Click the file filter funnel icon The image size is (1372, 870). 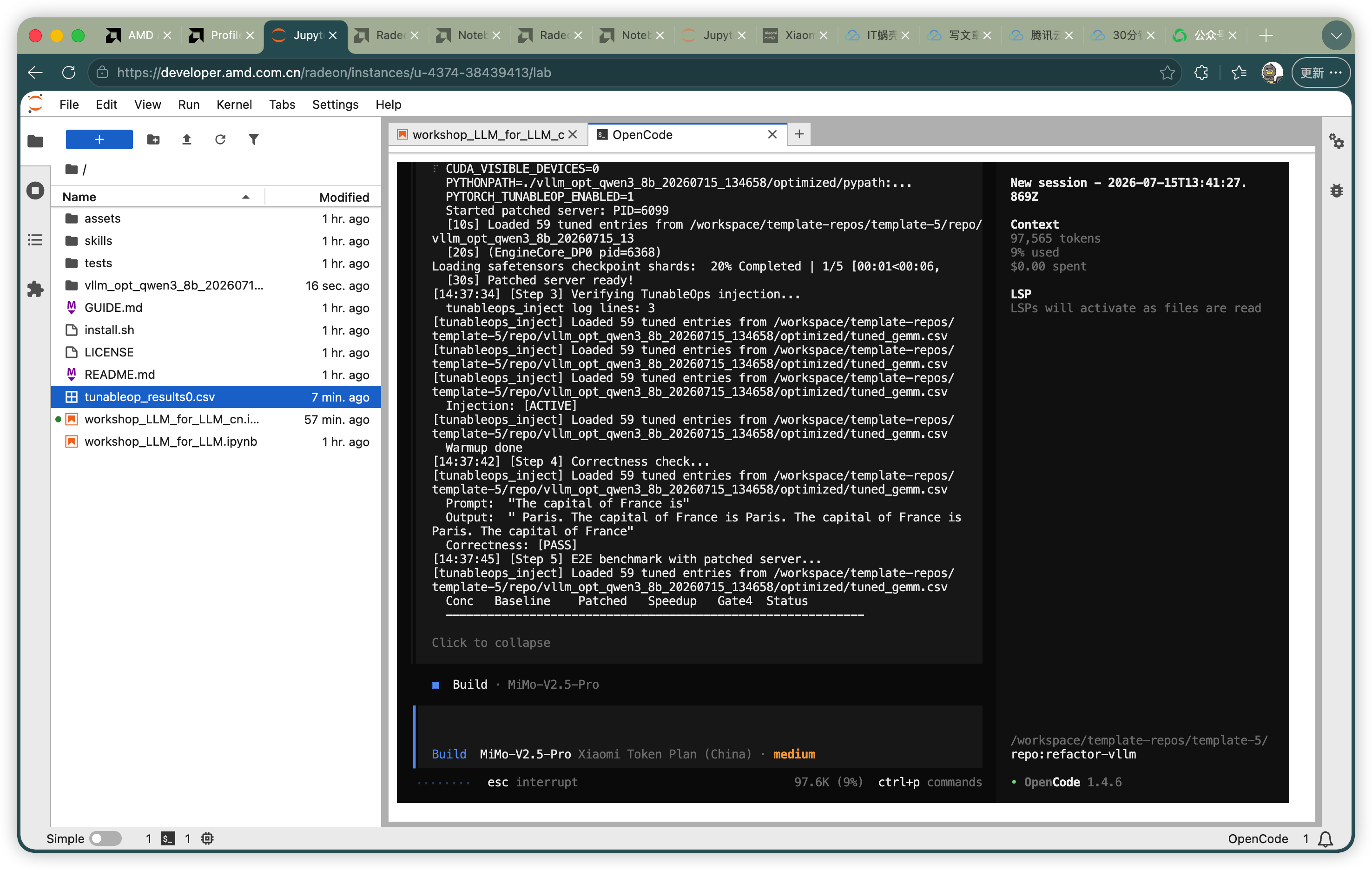coord(254,139)
